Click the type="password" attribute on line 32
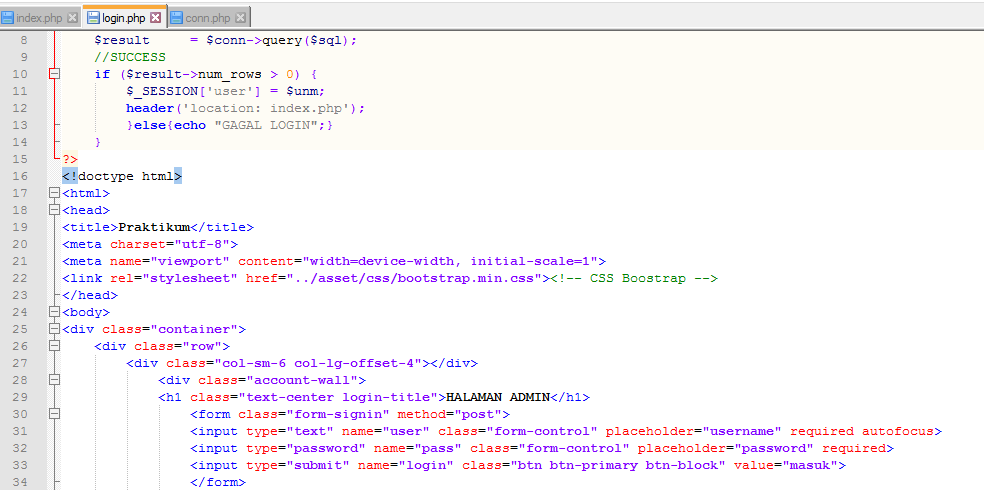Image resolution: width=984 pixels, height=490 pixels. click(306, 448)
